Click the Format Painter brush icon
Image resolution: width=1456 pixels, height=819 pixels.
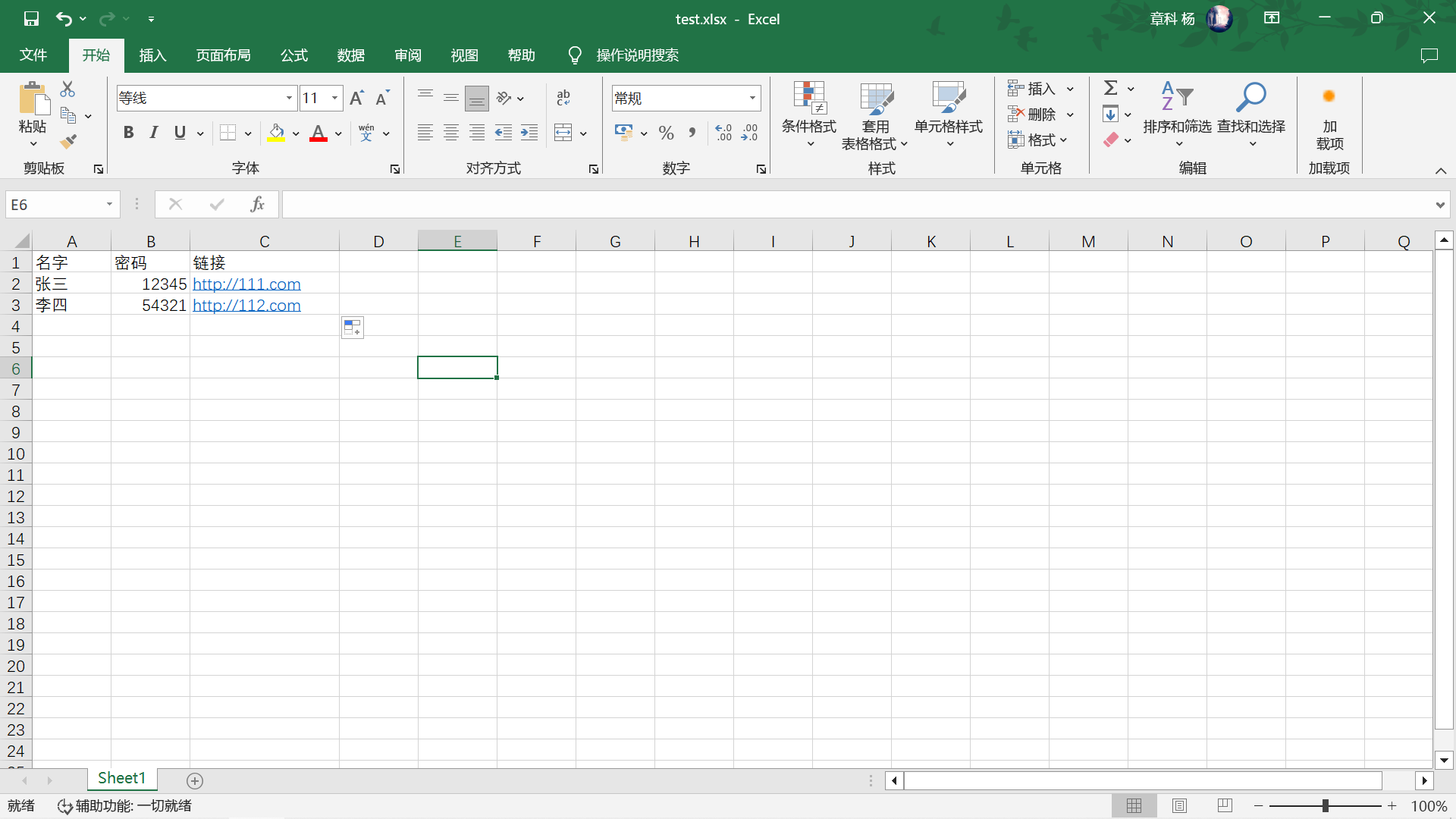point(68,141)
